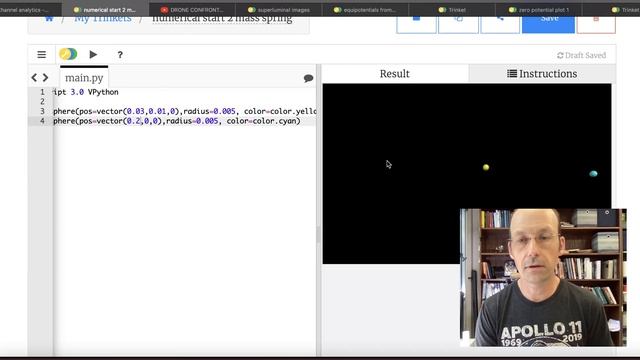Click the Draft Saved status indicator
Viewport: 640px width, 360px height.
click(x=582, y=55)
